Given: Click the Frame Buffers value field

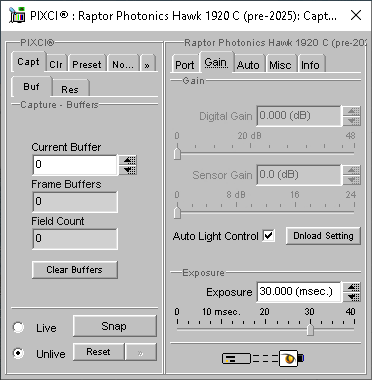Looking at the screenshot, I should click(x=75, y=202).
